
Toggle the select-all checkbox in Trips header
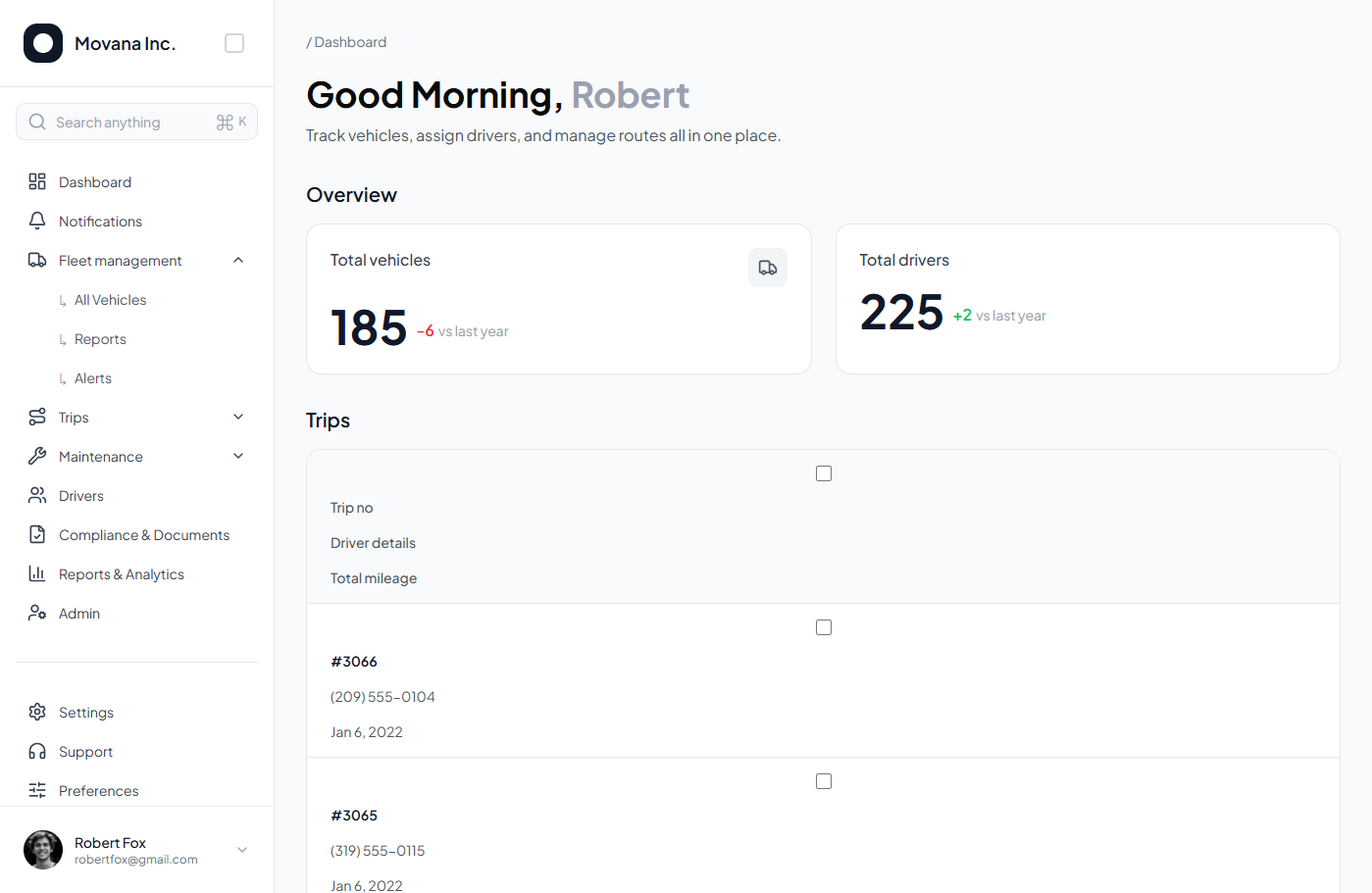(824, 473)
